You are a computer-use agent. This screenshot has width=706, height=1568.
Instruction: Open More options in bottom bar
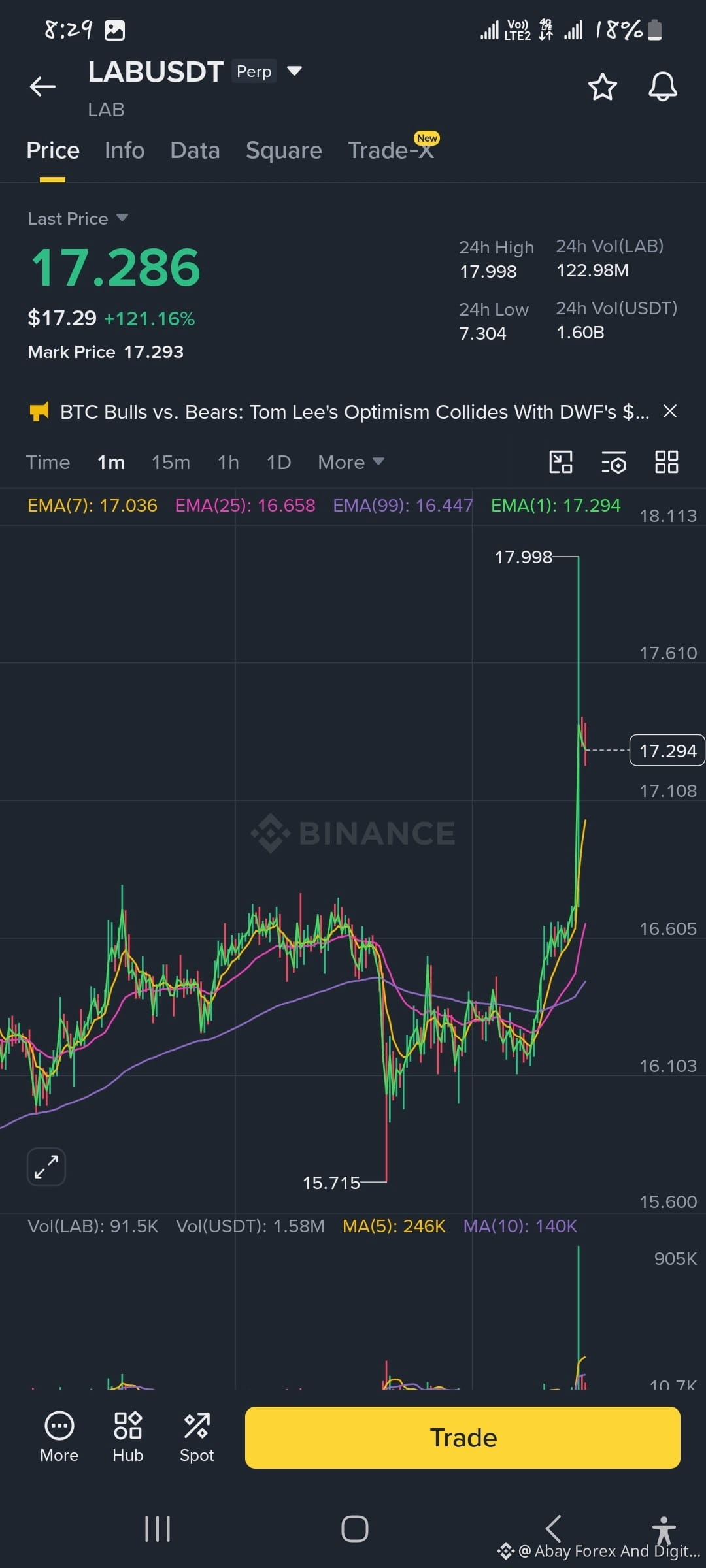coord(59,1437)
